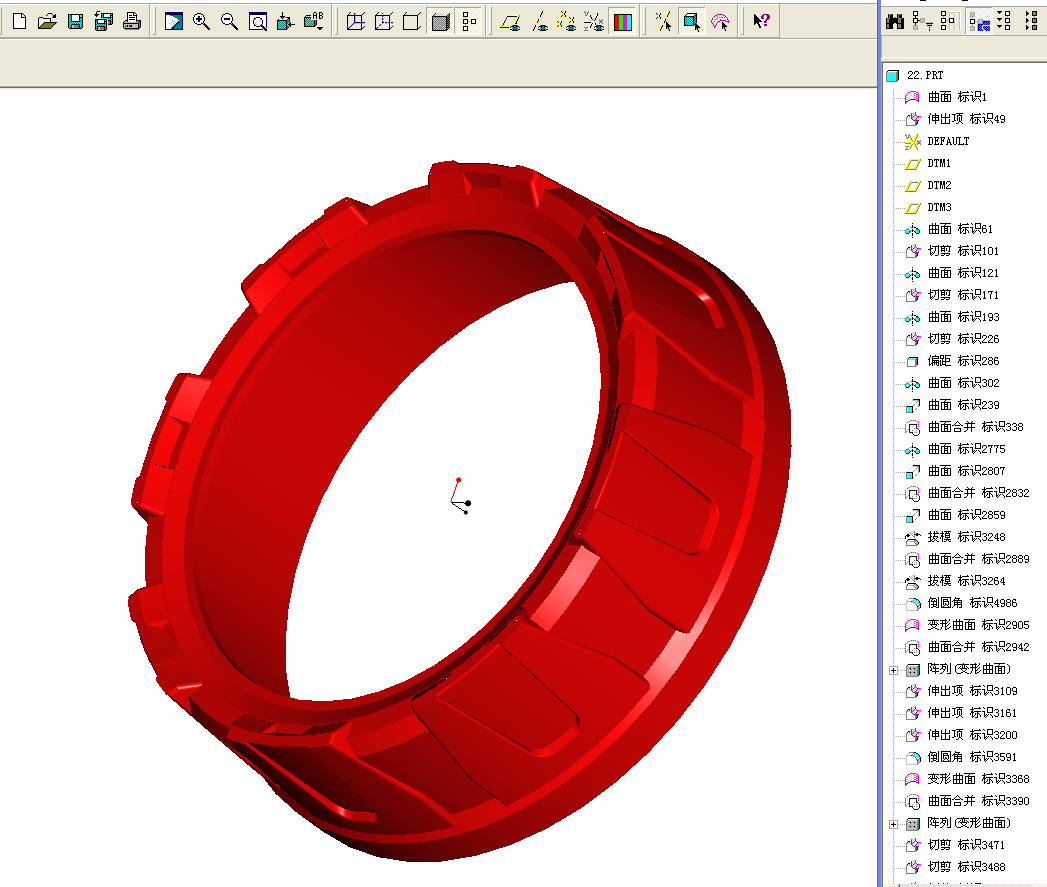
Task: Click the tree-style icon beside the shading button
Action: (x=469, y=22)
